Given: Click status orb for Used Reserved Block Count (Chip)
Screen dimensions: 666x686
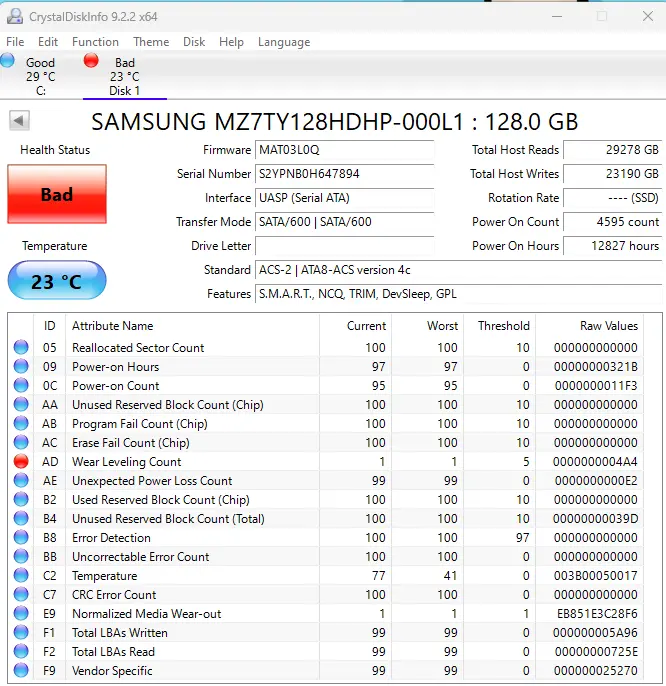Looking at the screenshot, I should [21, 499].
